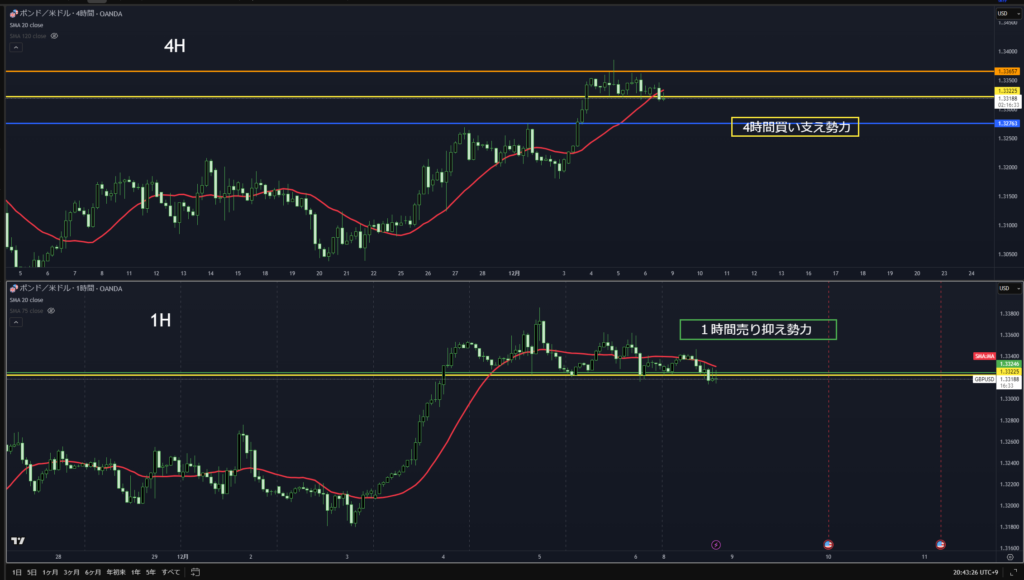Open timezone setting showing UTC+9

pyautogui.click(x=975, y=572)
